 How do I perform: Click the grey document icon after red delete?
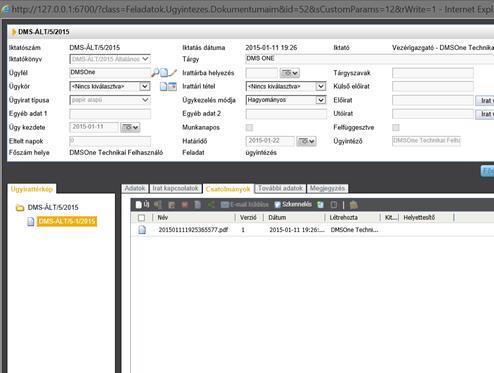pos(198,205)
